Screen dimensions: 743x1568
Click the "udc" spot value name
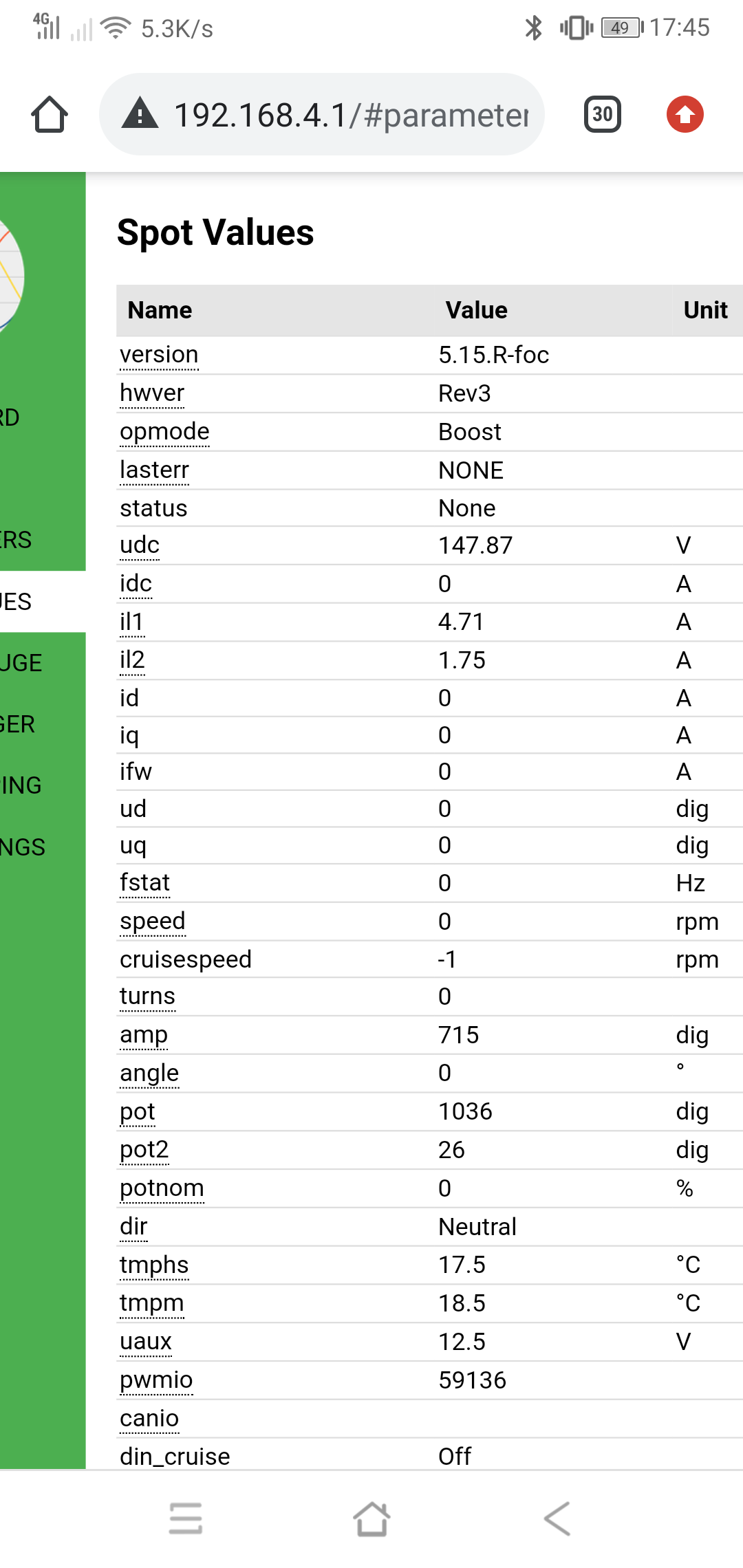point(140,545)
